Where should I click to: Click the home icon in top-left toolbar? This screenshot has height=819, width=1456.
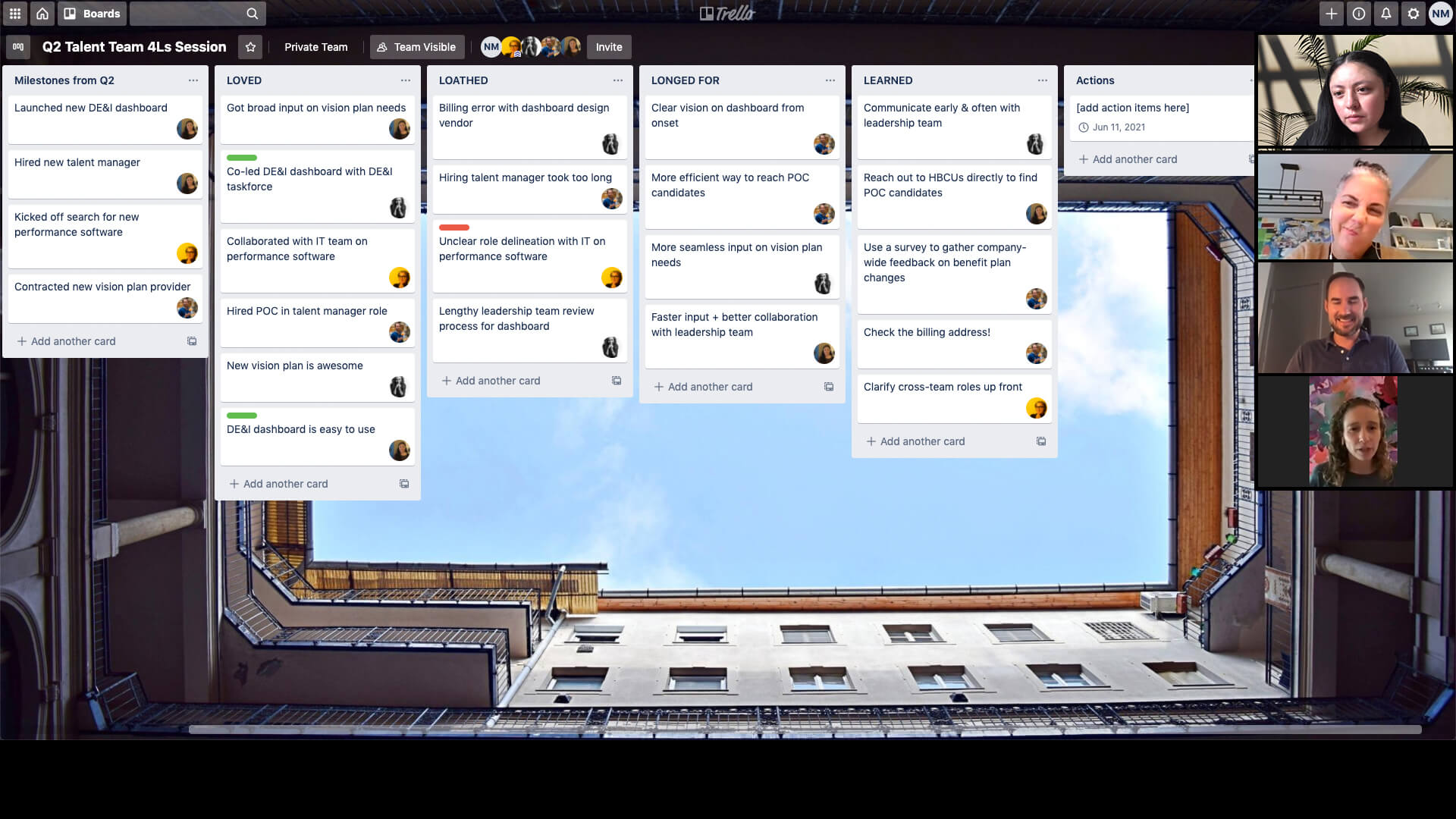(41, 13)
